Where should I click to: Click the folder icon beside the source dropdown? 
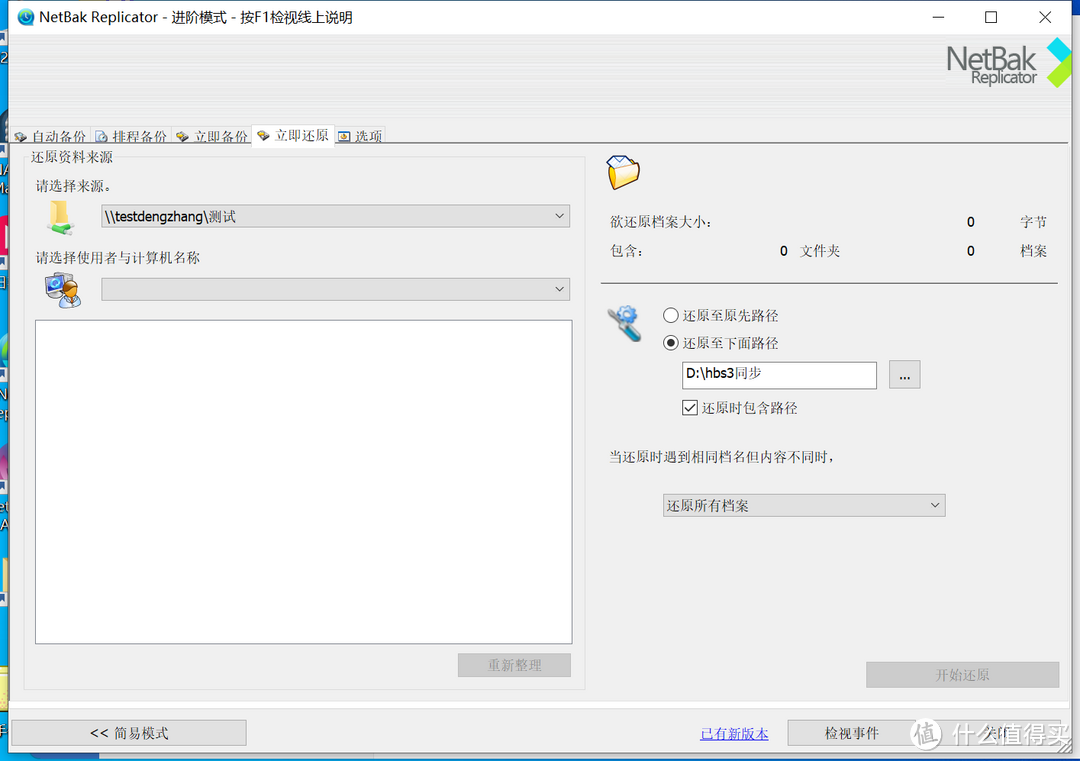[60, 215]
